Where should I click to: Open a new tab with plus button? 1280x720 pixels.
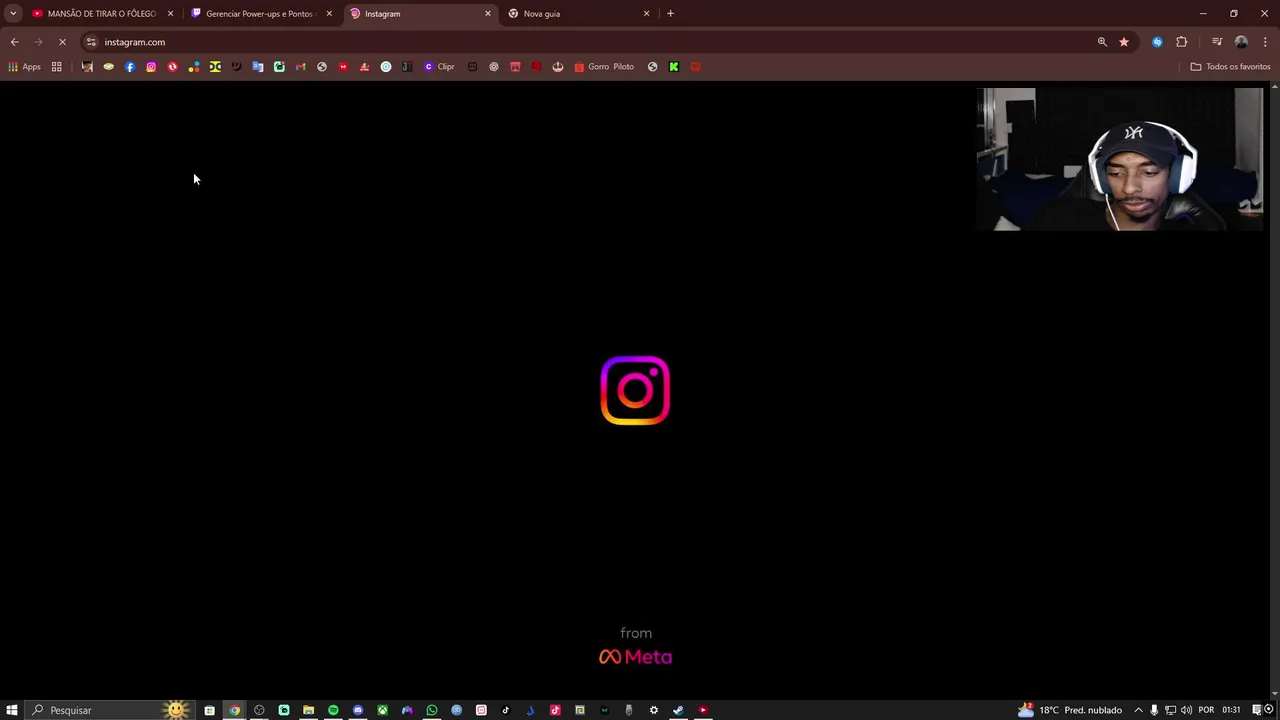pos(670,14)
